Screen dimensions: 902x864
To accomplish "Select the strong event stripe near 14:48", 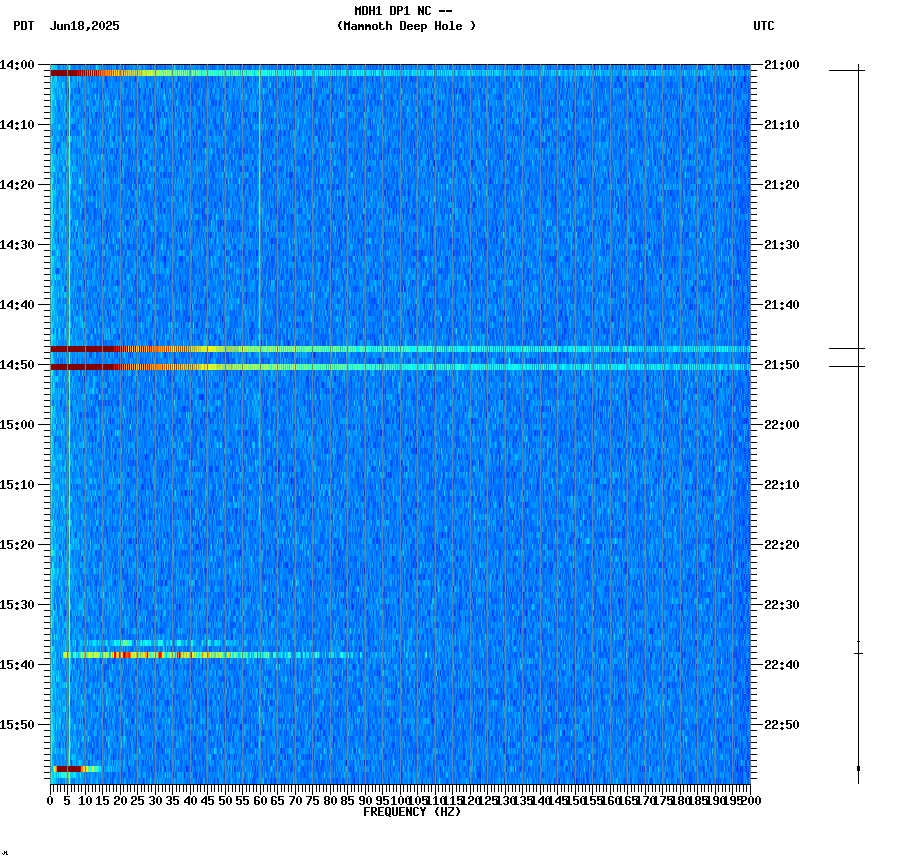I will click(x=150, y=348).
